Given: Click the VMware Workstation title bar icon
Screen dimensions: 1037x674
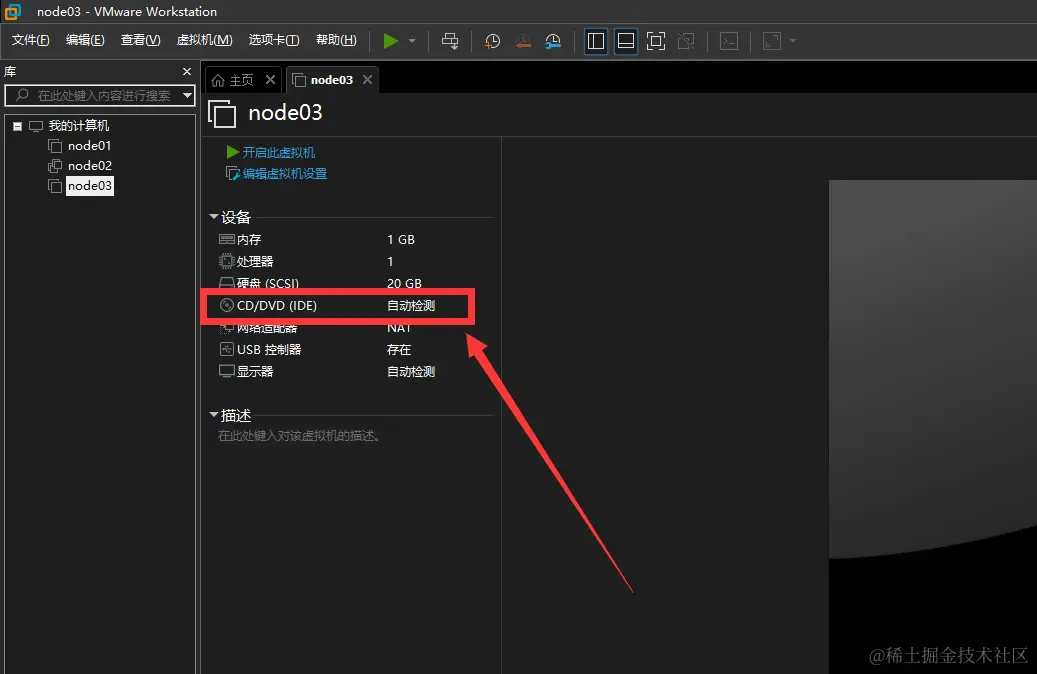Looking at the screenshot, I should tap(13, 11).
